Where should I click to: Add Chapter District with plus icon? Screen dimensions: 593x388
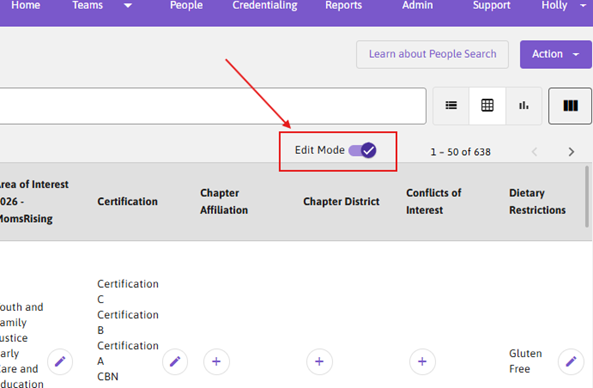point(319,362)
